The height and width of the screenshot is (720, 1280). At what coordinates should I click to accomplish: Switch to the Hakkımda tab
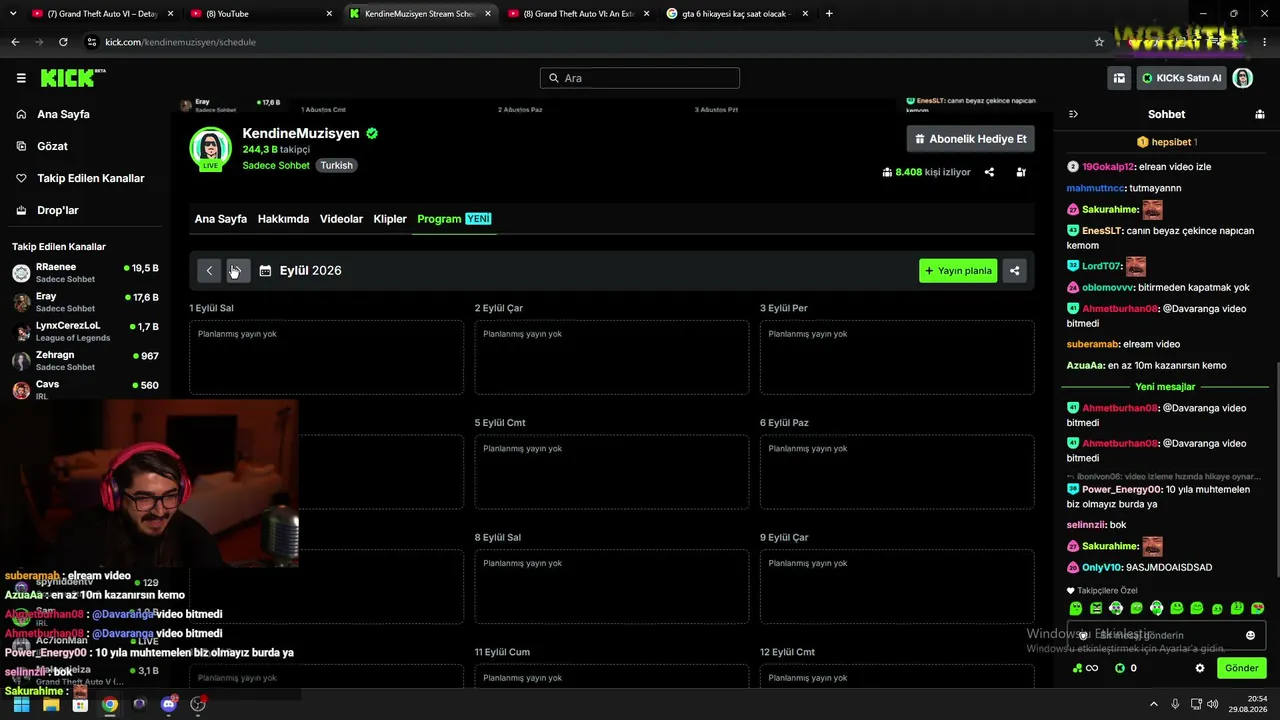283,219
